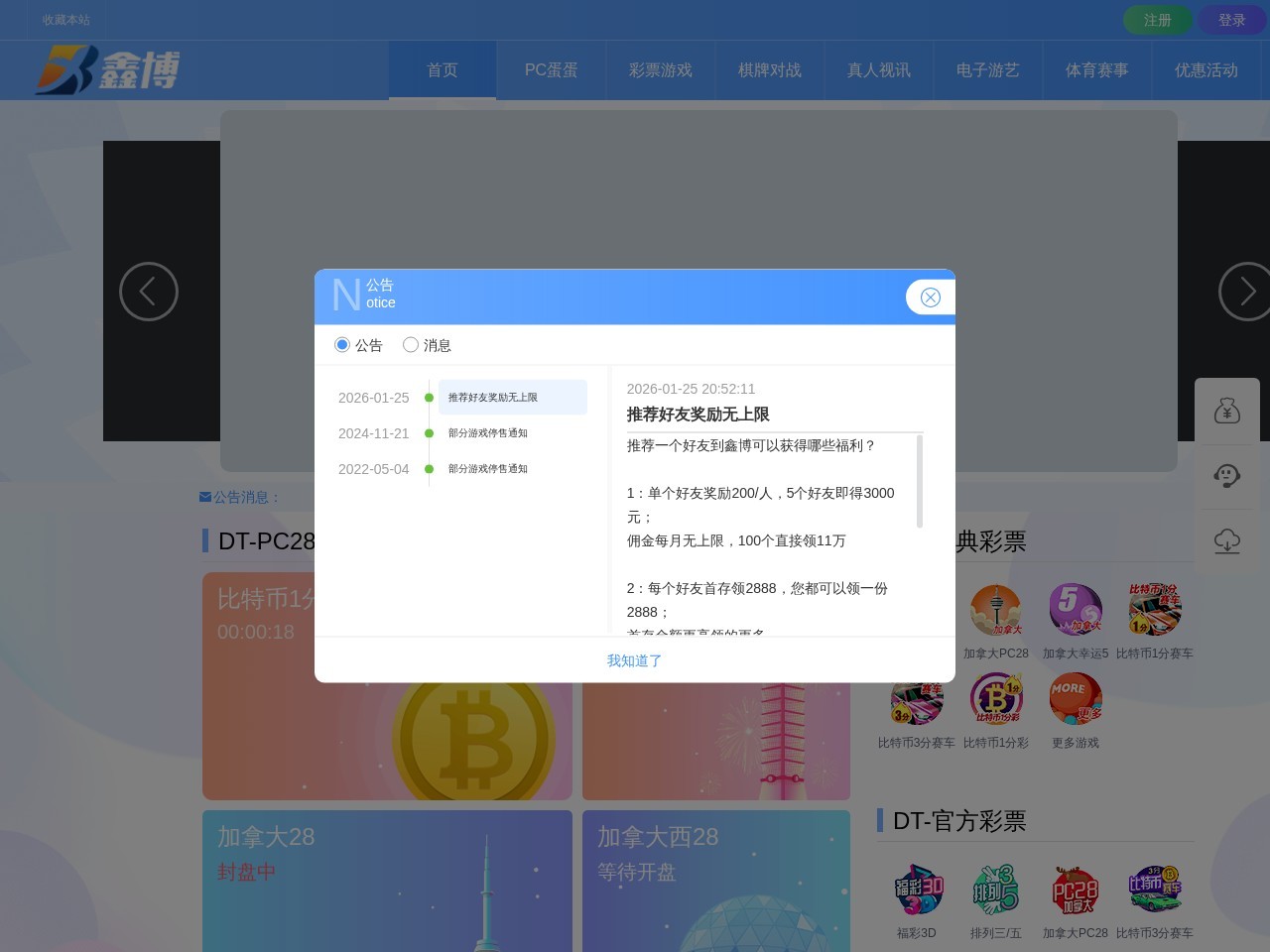Click the 公告消息 envelope label

(x=240, y=497)
